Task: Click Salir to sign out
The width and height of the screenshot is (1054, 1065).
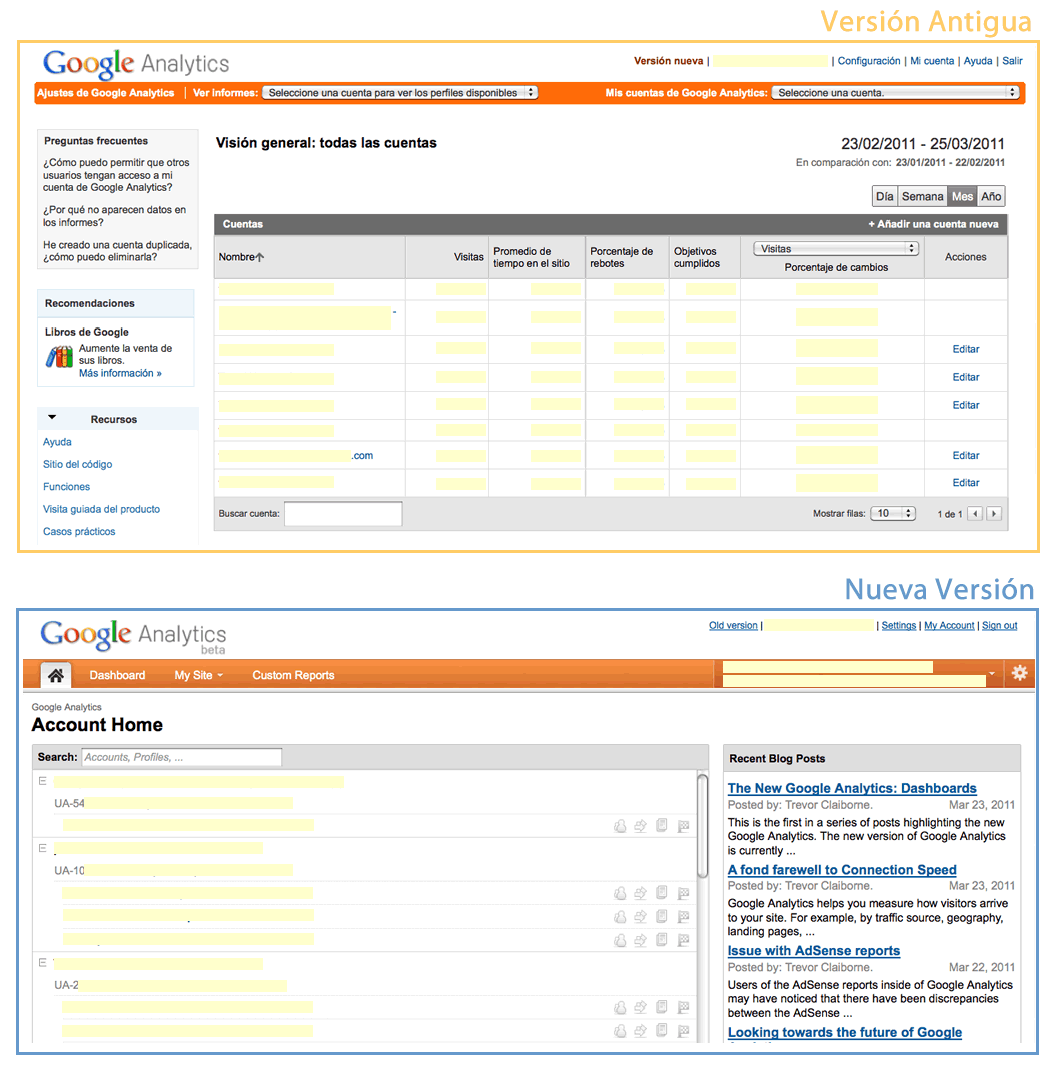Action: tap(1012, 61)
